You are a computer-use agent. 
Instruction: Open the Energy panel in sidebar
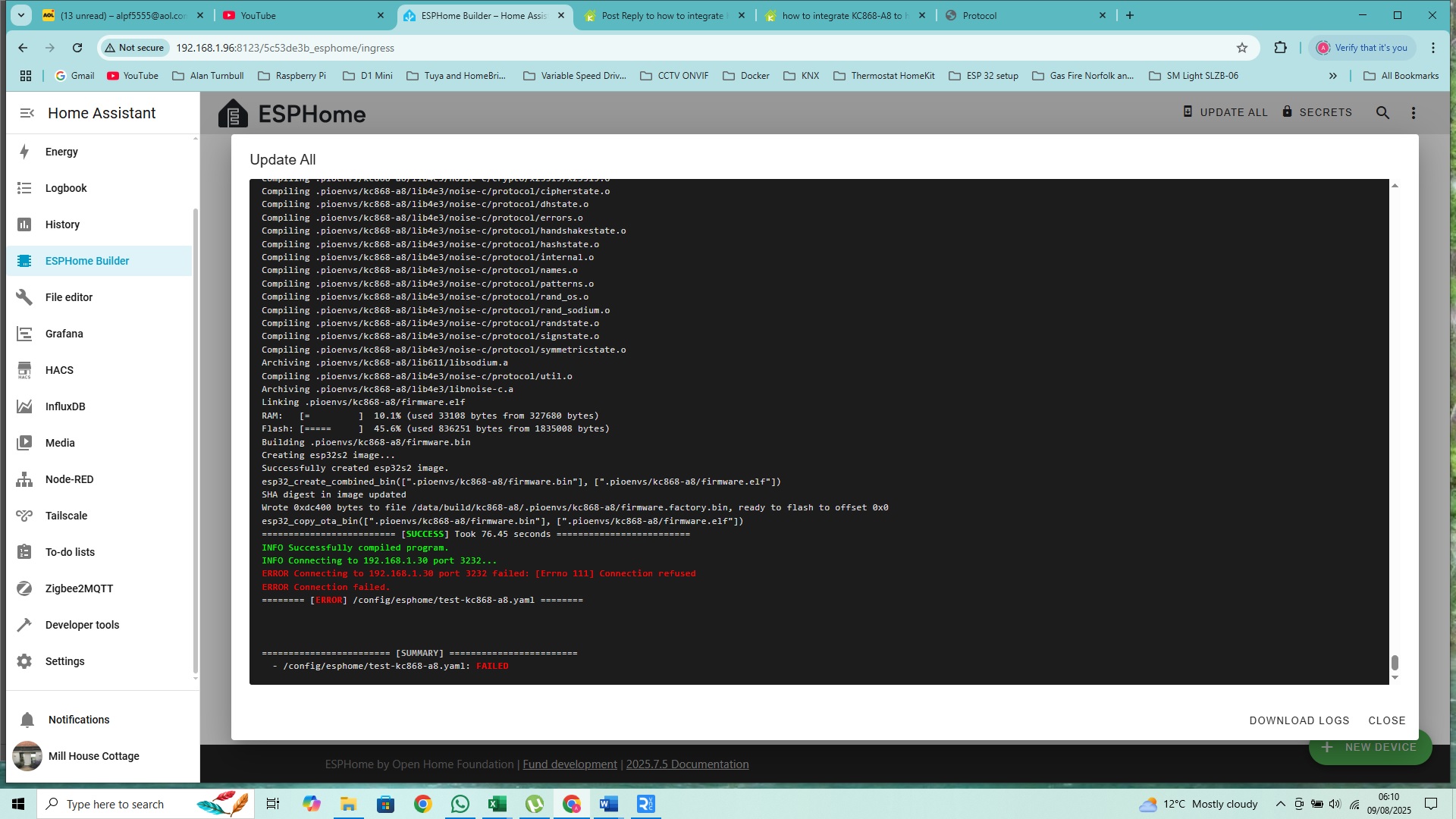click(x=61, y=152)
